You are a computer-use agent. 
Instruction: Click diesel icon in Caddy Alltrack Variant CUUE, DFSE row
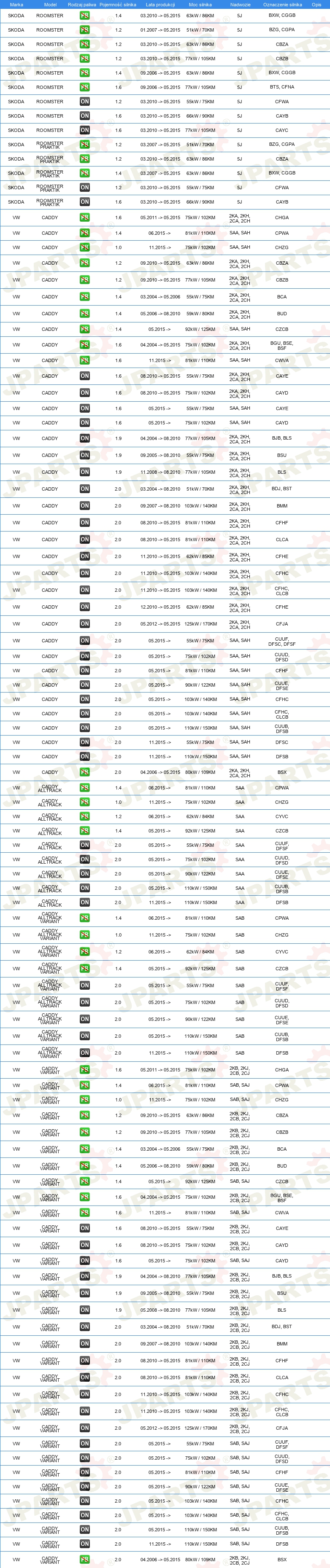[x=85, y=1019]
